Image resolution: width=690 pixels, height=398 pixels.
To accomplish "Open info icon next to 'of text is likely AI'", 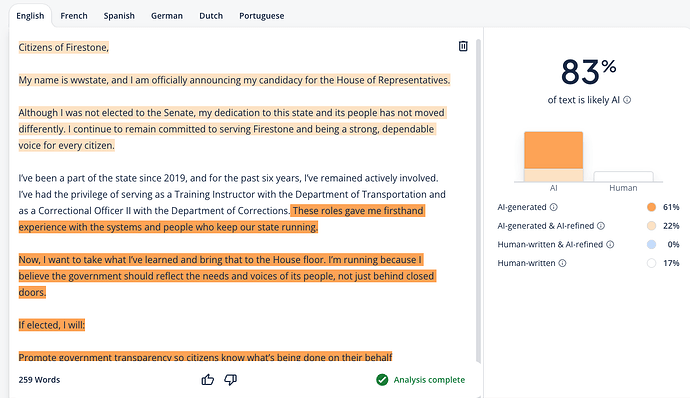I will [x=627, y=100].
